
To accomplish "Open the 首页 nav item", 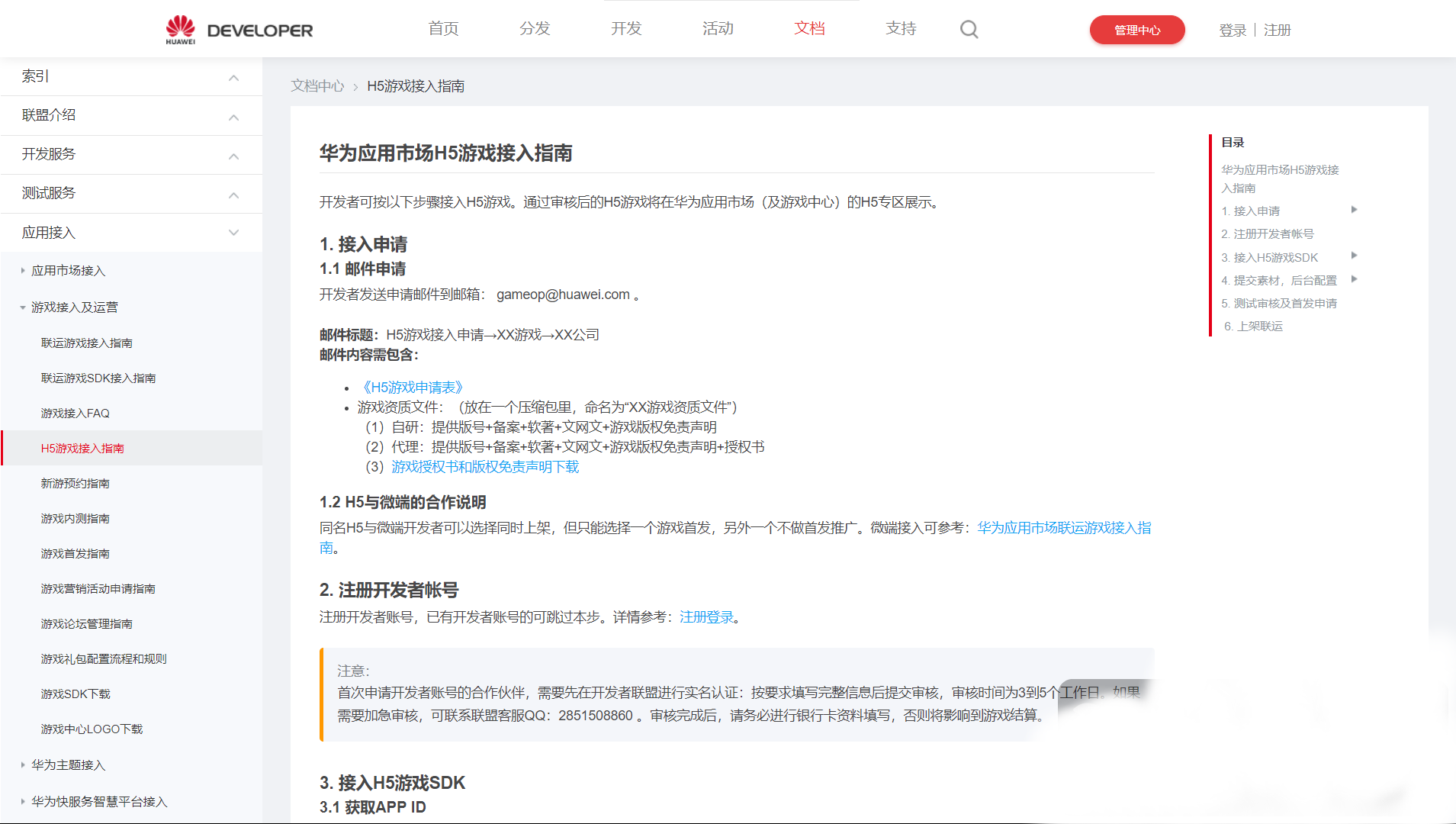I will pos(443,28).
